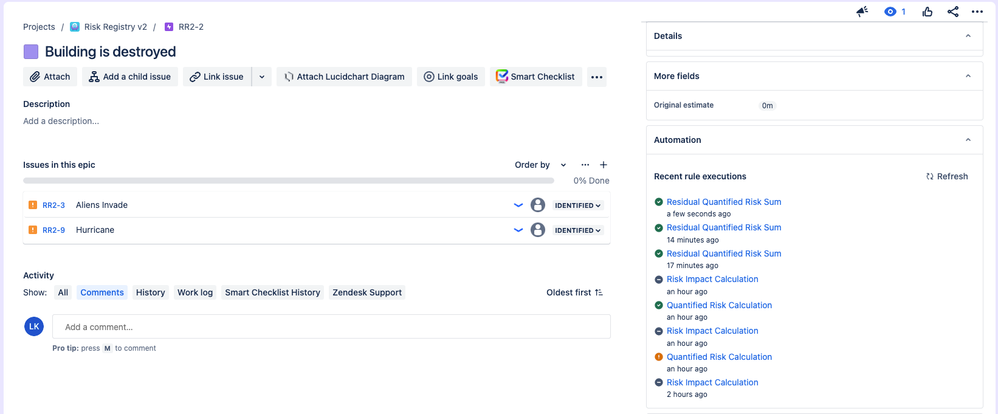Collapse the More fields panel
998x414 pixels.
pyautogui.click(x=968, y=76)
